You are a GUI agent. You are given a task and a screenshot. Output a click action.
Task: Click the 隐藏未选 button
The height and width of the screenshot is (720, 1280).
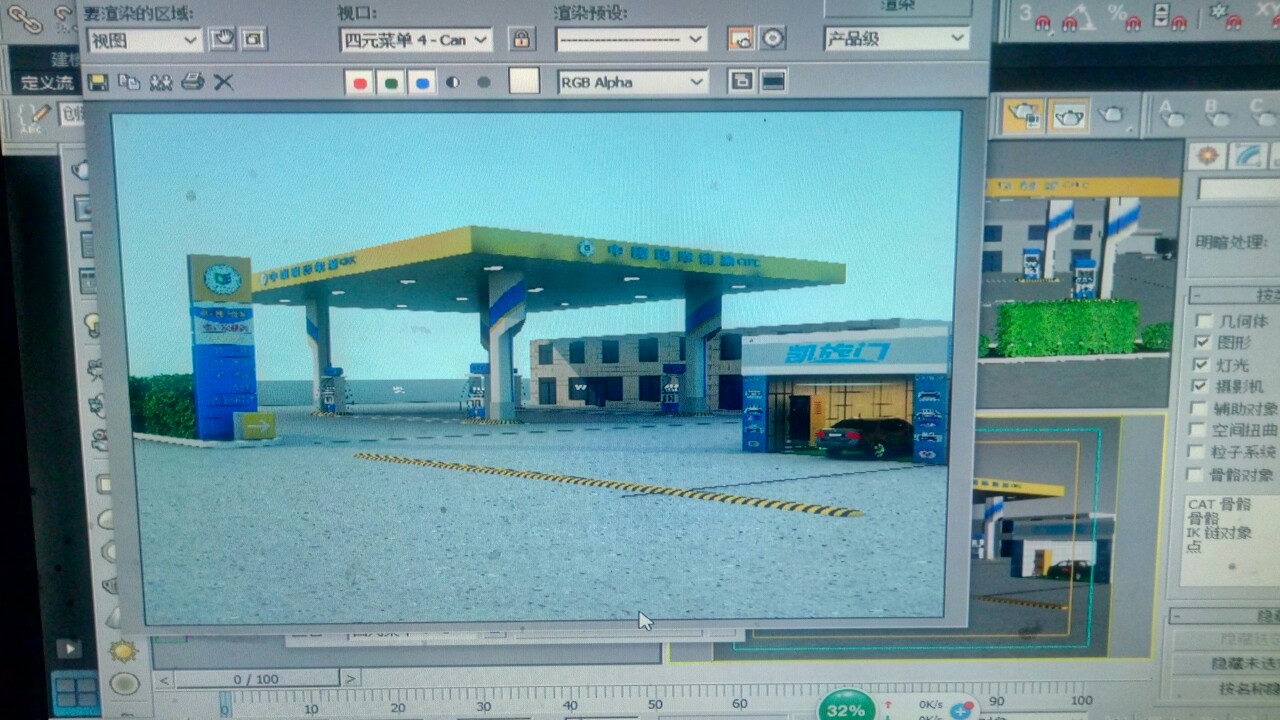click(1228, 663)
